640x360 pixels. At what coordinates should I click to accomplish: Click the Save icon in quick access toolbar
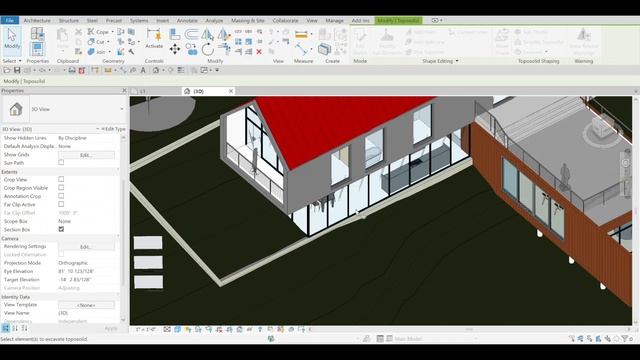17,70
